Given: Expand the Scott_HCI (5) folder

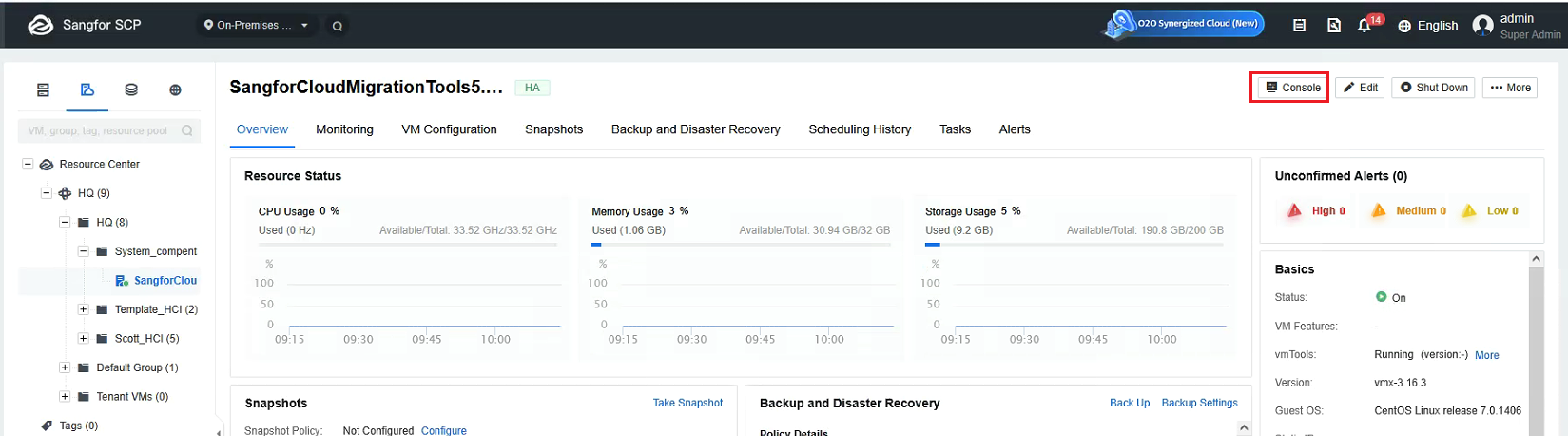Looking at the screenshot, I should pyautogui.click(x=83, y=338).
